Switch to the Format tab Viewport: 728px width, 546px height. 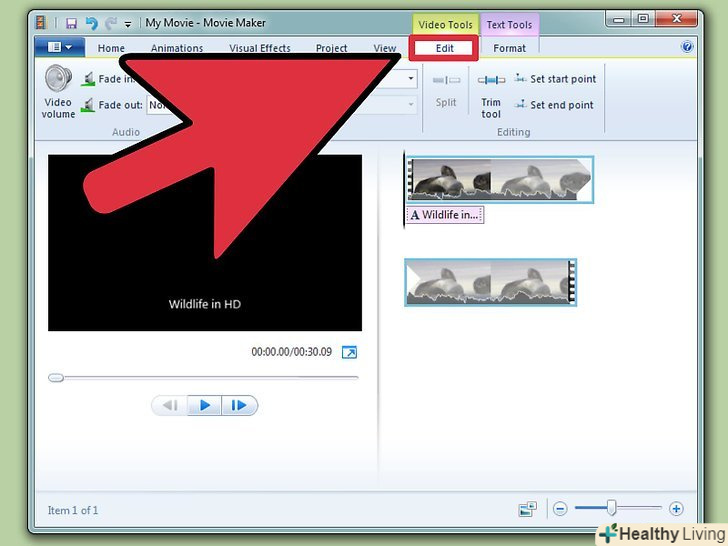(509, 48)
